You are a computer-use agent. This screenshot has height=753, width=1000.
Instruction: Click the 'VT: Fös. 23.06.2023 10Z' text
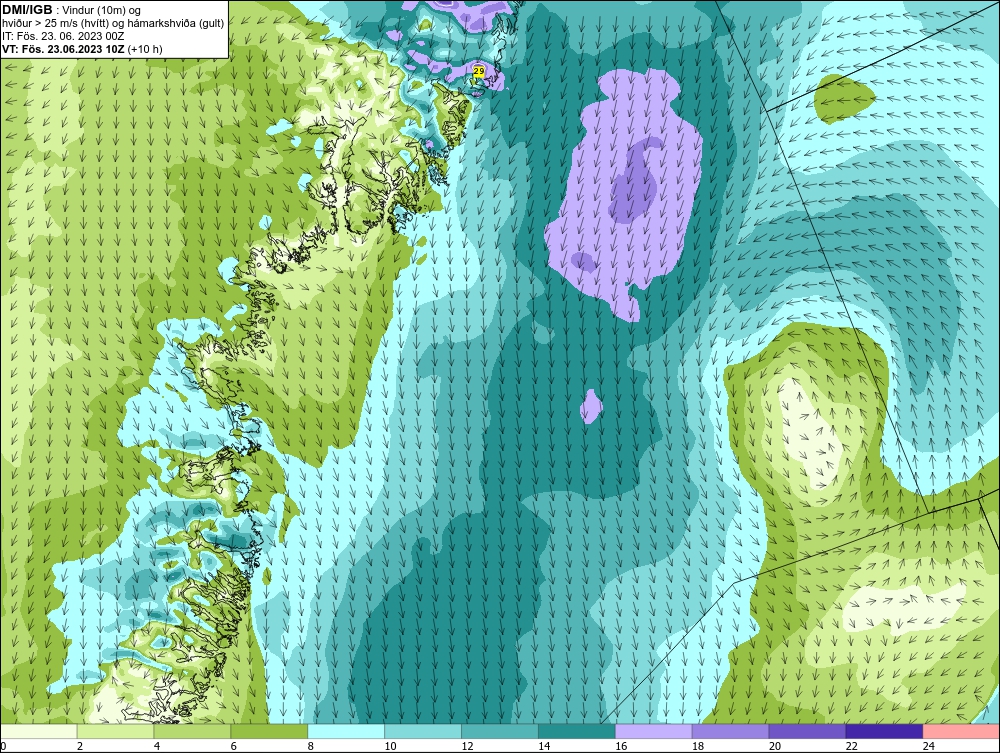[64, 49]
